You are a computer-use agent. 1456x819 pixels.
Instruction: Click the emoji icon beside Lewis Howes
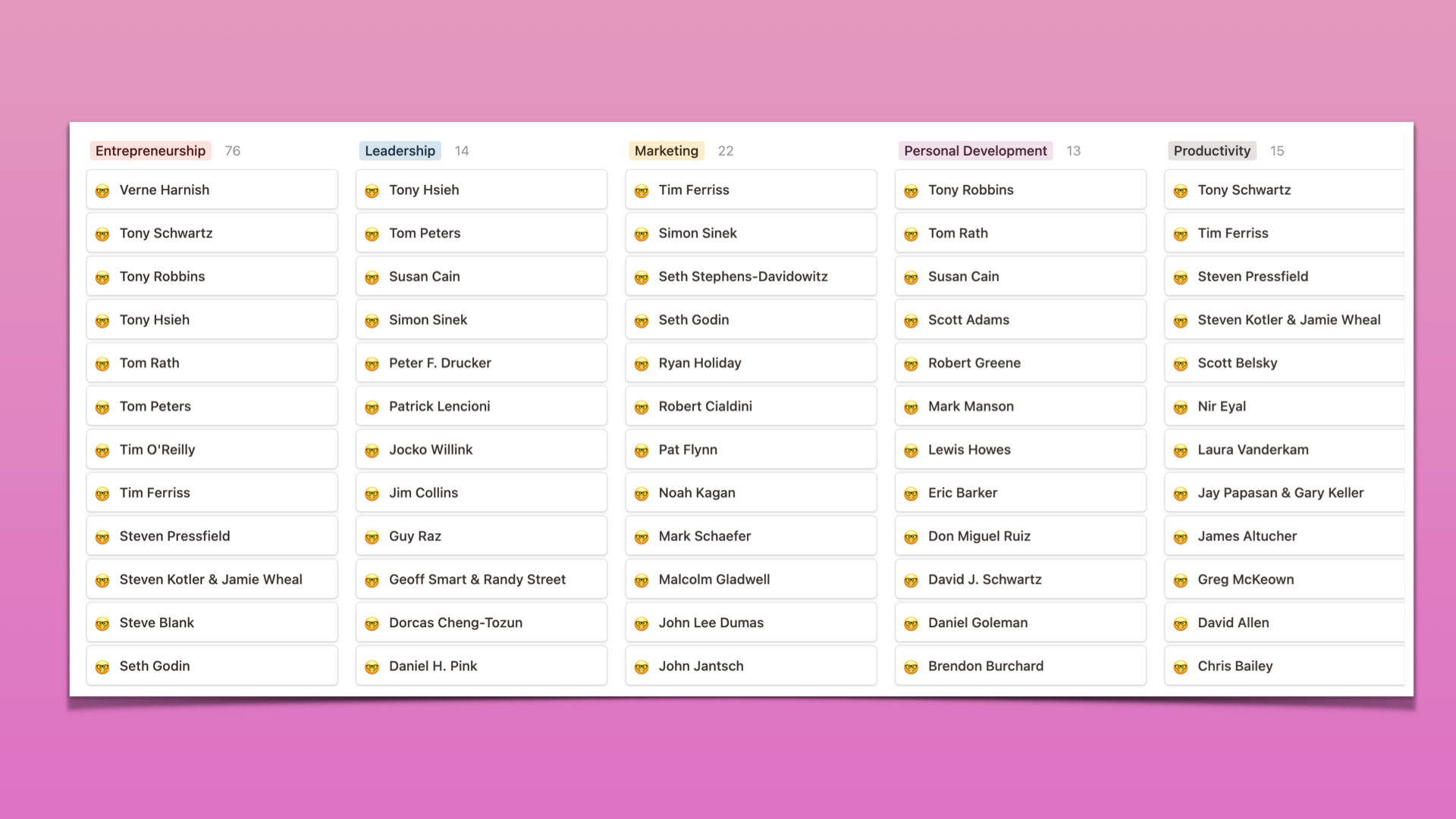[911, 450]
